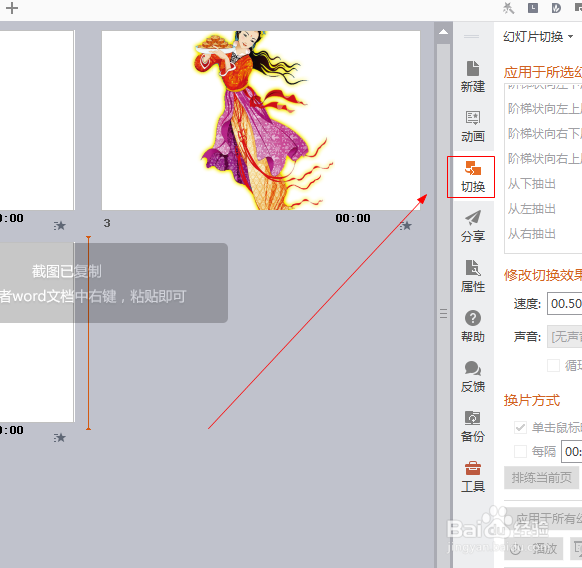Screen dimensions: 582x568
Task: Open the 工具 toolbox icon
Action: click(473, 477)
